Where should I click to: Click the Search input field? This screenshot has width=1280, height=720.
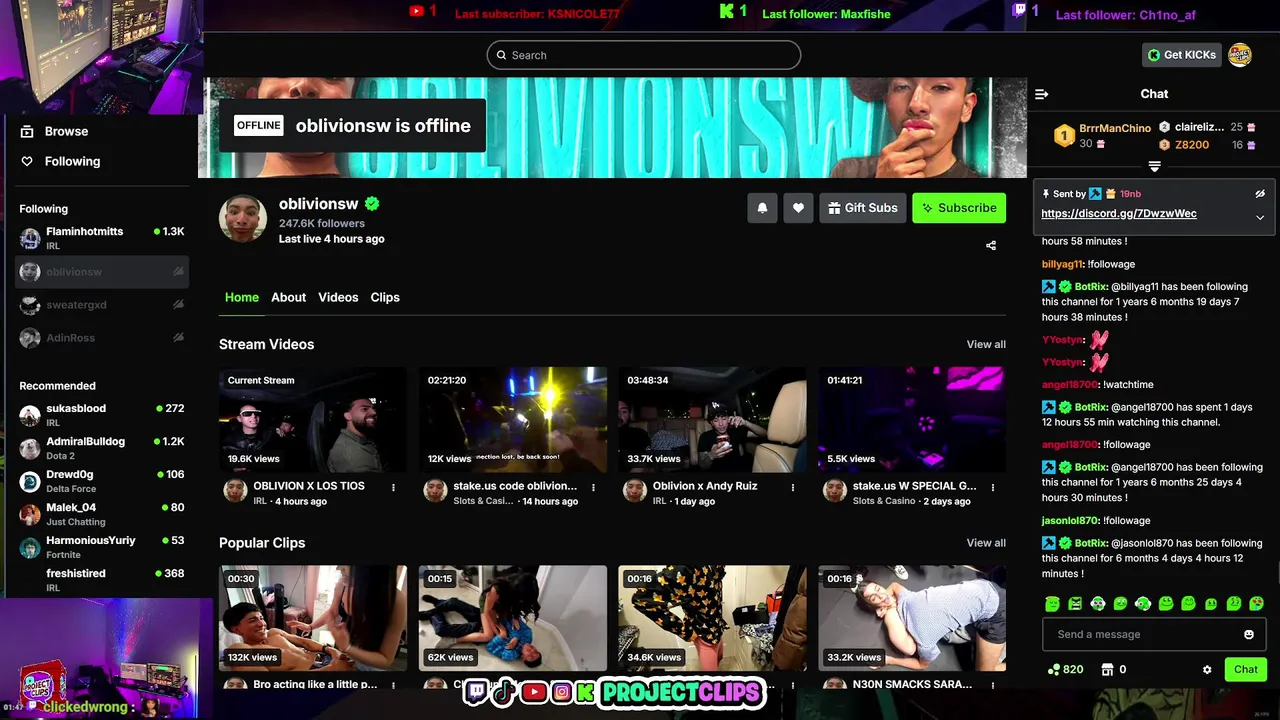(x=644, y=55)
